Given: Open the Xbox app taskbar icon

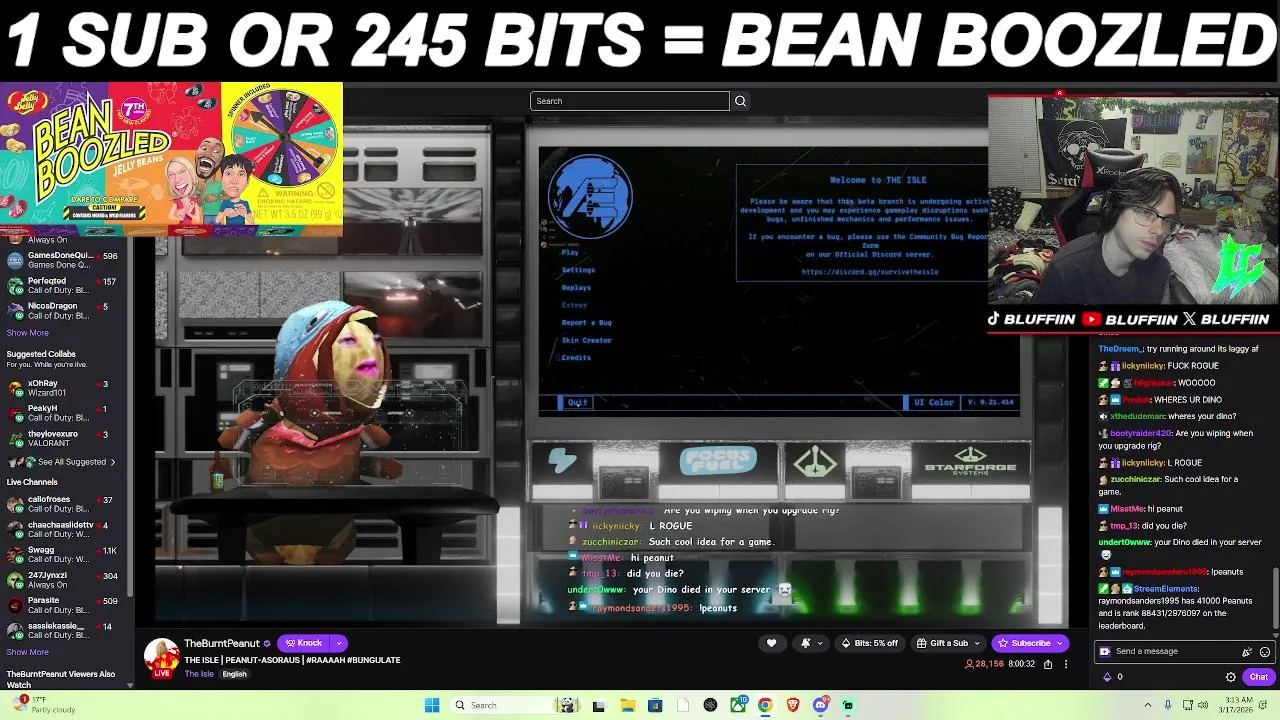Looking at the screenshot, I should pyautogui.click(x=738, y=705).
